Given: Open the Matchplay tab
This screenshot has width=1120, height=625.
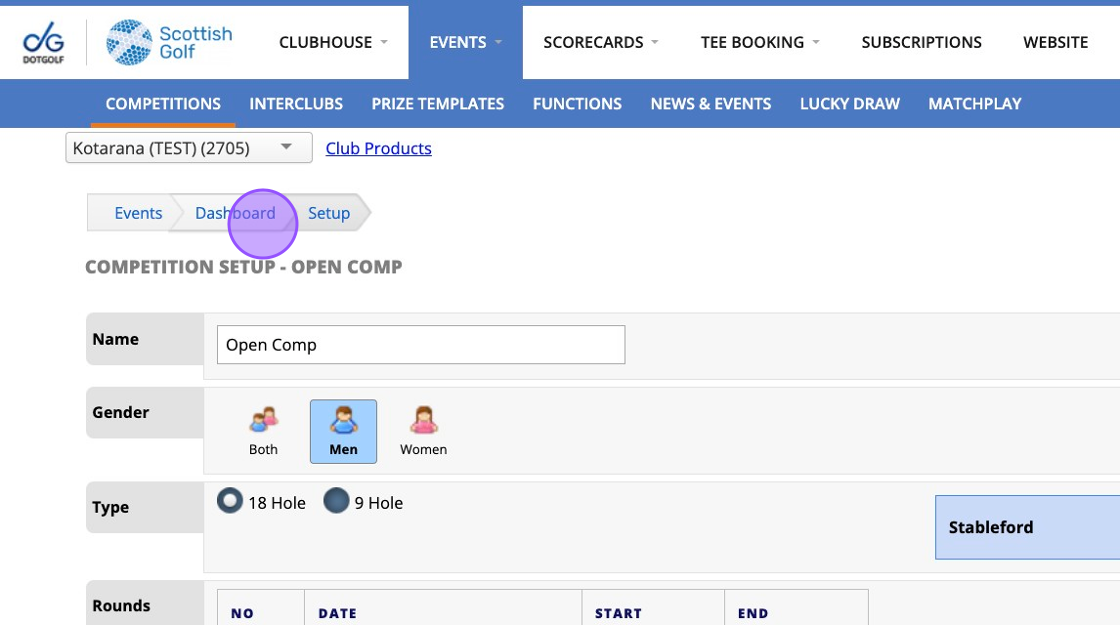Looking at the screenshot, I should tap(975, 104).
